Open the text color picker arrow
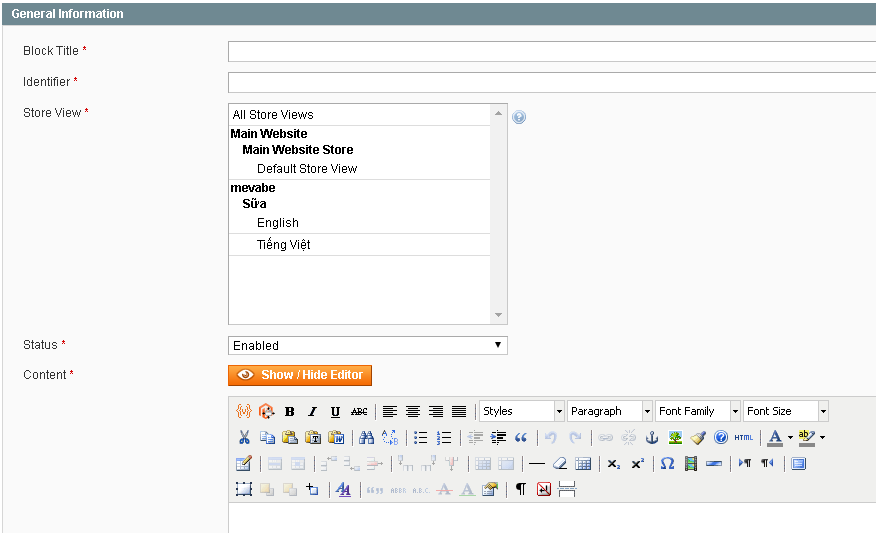This screenshot has height=533, width=876. pyautogui.click(x=789, y=437)
